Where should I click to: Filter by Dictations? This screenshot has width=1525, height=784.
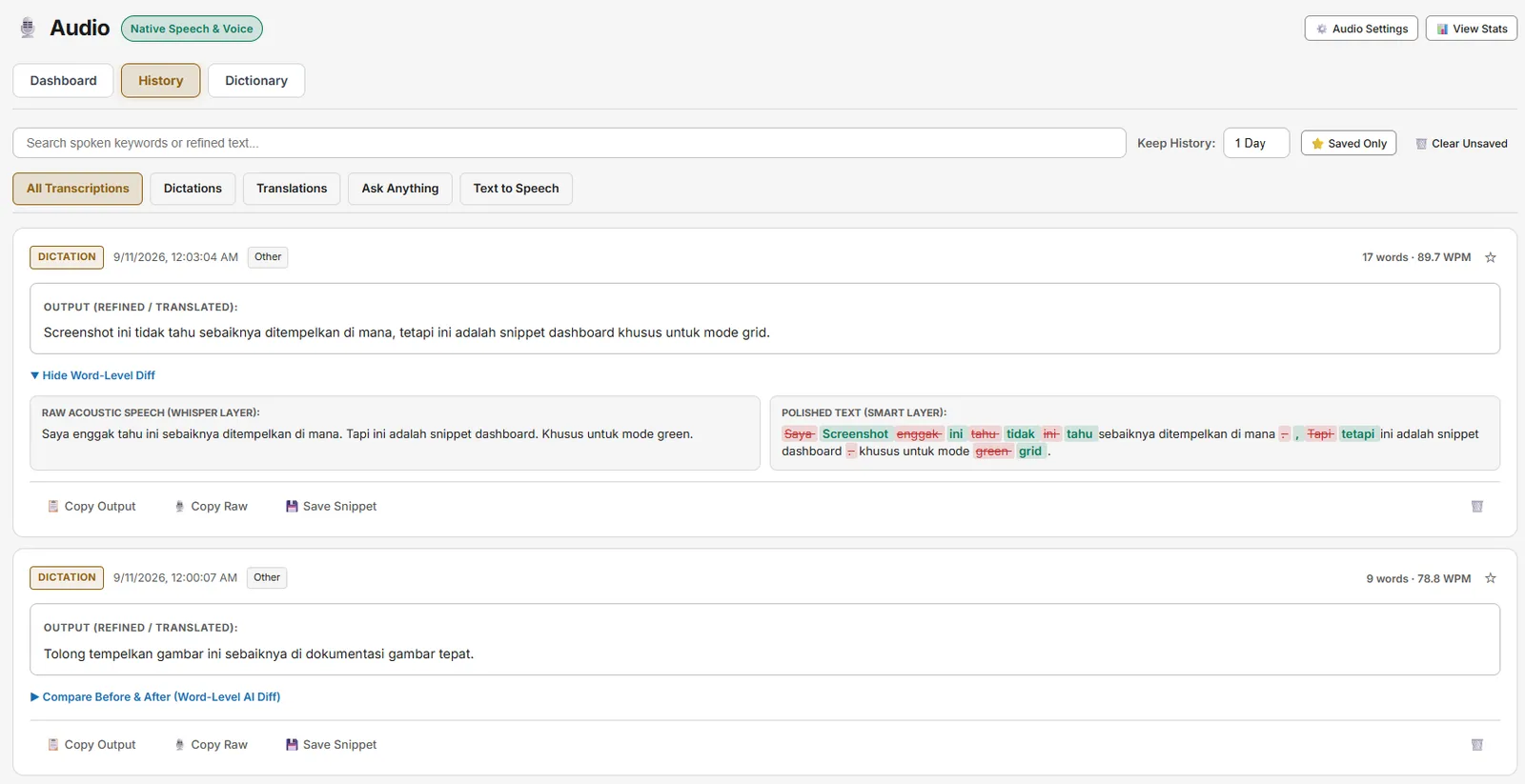click(x=193, y=189)
